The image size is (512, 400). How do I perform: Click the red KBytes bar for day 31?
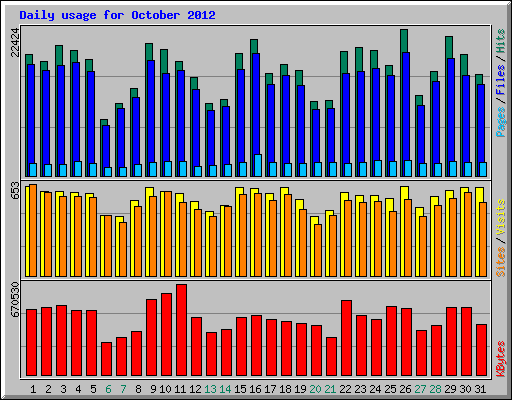pyautogui.click(x=481, y=350)
